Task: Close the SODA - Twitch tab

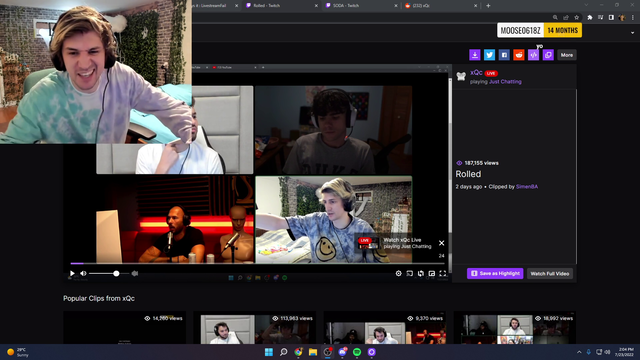Action: click(x=396, y=6)
